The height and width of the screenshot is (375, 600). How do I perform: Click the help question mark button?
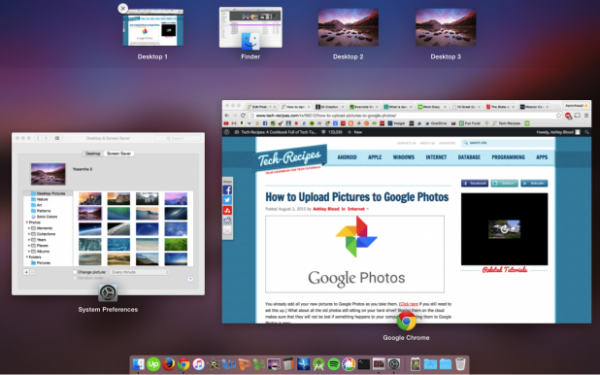(190, 279)
